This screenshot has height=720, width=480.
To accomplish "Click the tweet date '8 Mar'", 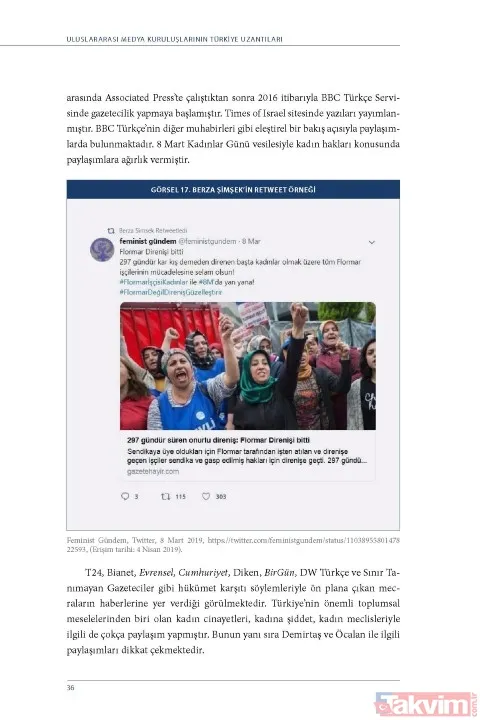I will point(251,241).
